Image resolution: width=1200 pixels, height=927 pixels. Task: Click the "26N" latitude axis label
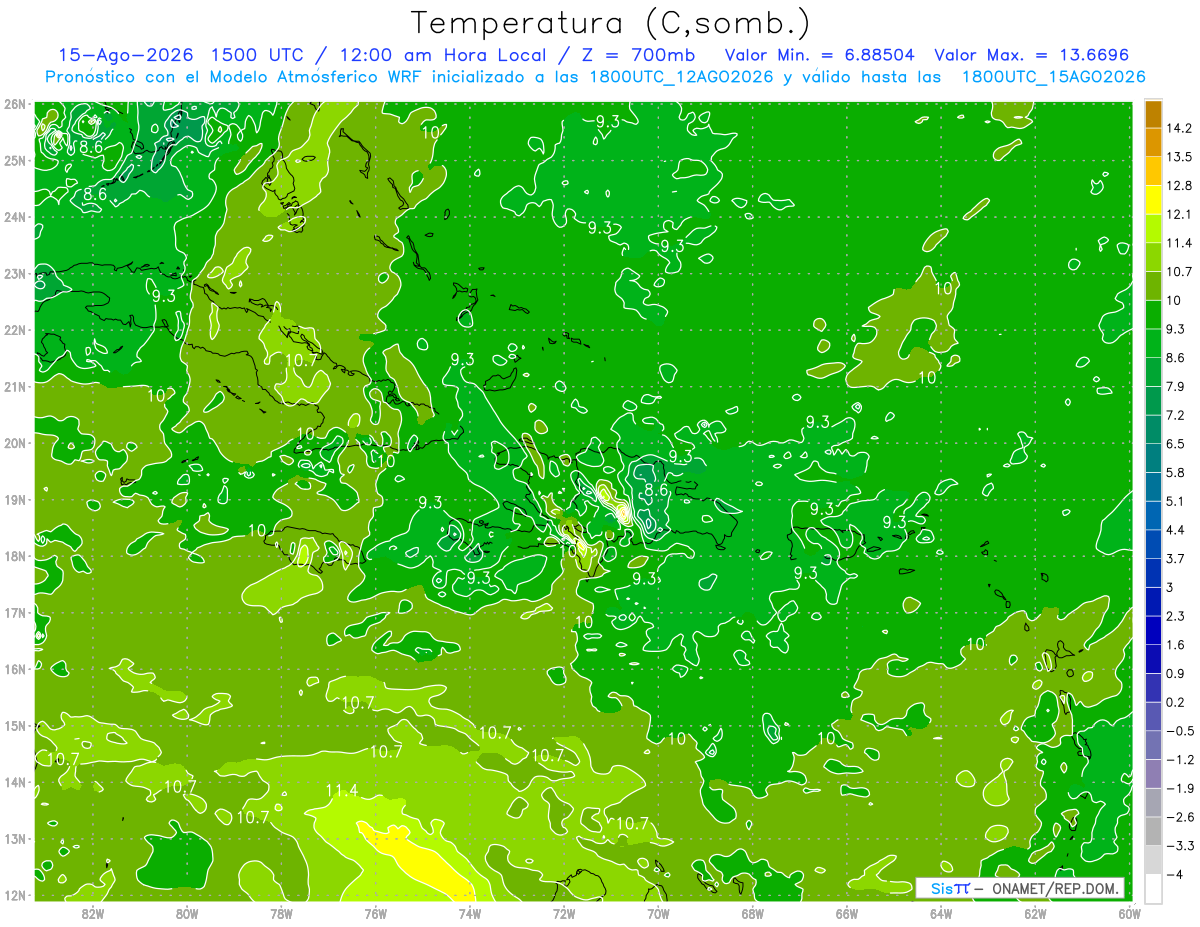click(x=14, y=104)
